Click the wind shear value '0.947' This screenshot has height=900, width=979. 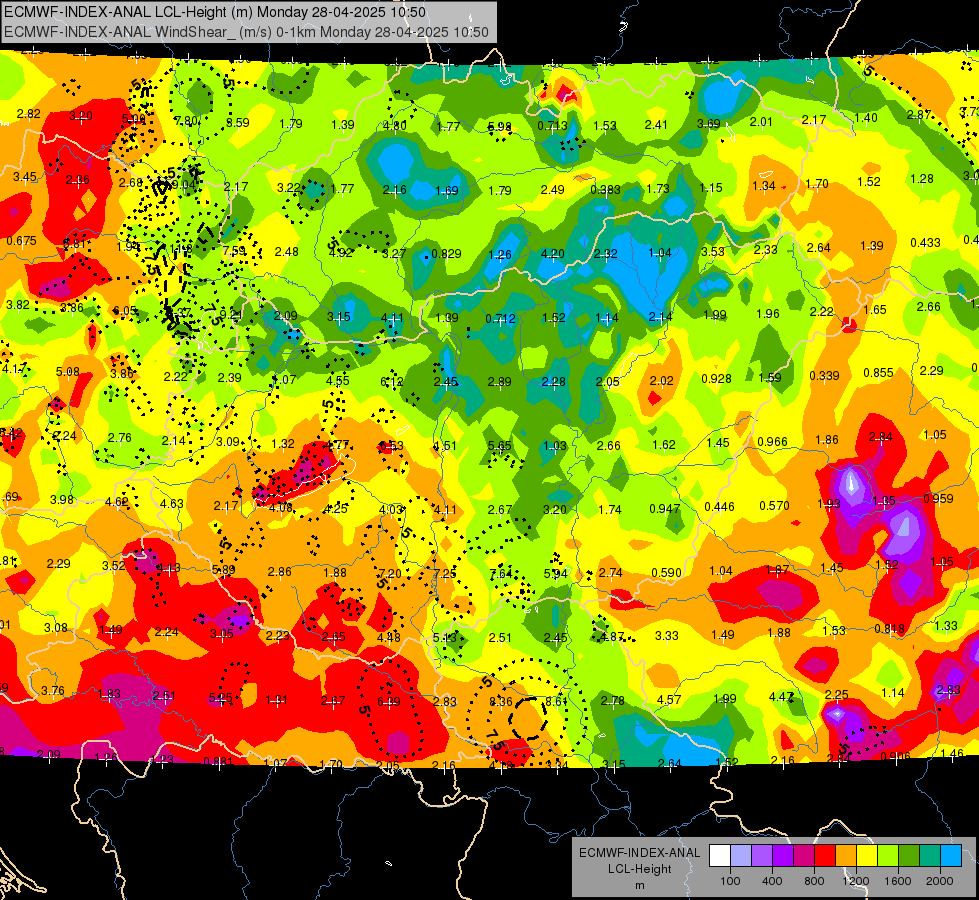tap(664, 508)
